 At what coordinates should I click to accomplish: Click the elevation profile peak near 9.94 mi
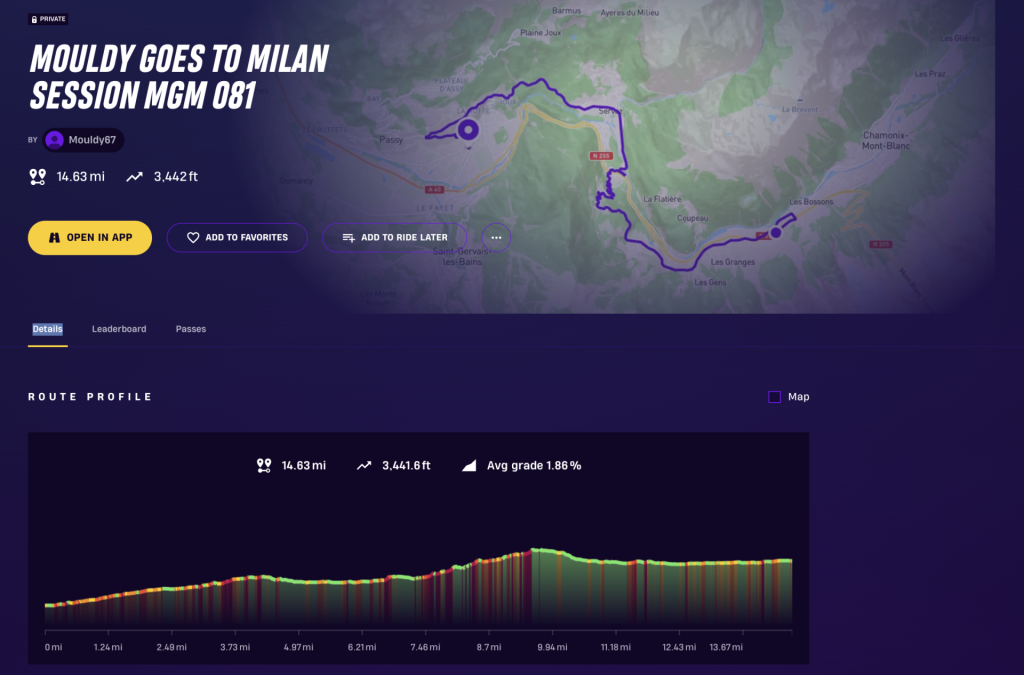(536, 551)
